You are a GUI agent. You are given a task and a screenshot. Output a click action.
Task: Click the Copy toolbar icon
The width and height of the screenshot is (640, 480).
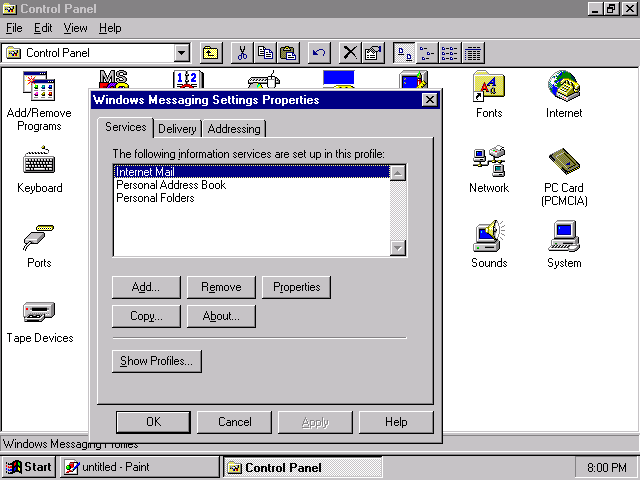click(265, 53)
